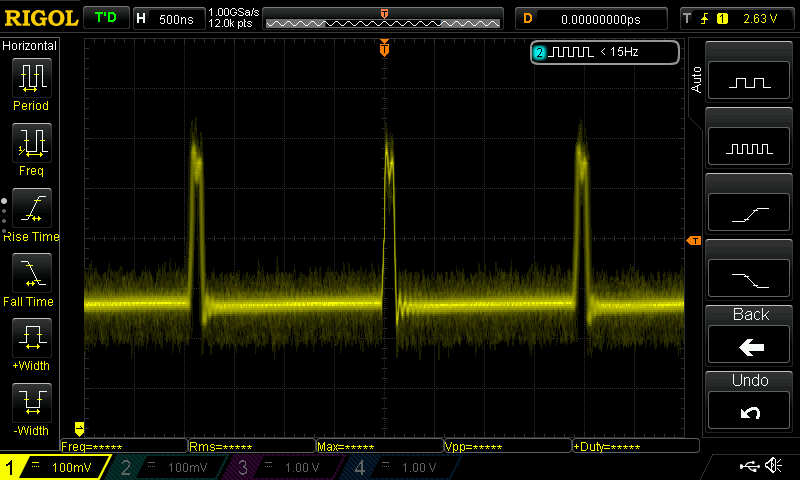This screenshot has height=480, width=800.
Task: Select the Rise Time measurement icon
Action: [x=32, y=208]
